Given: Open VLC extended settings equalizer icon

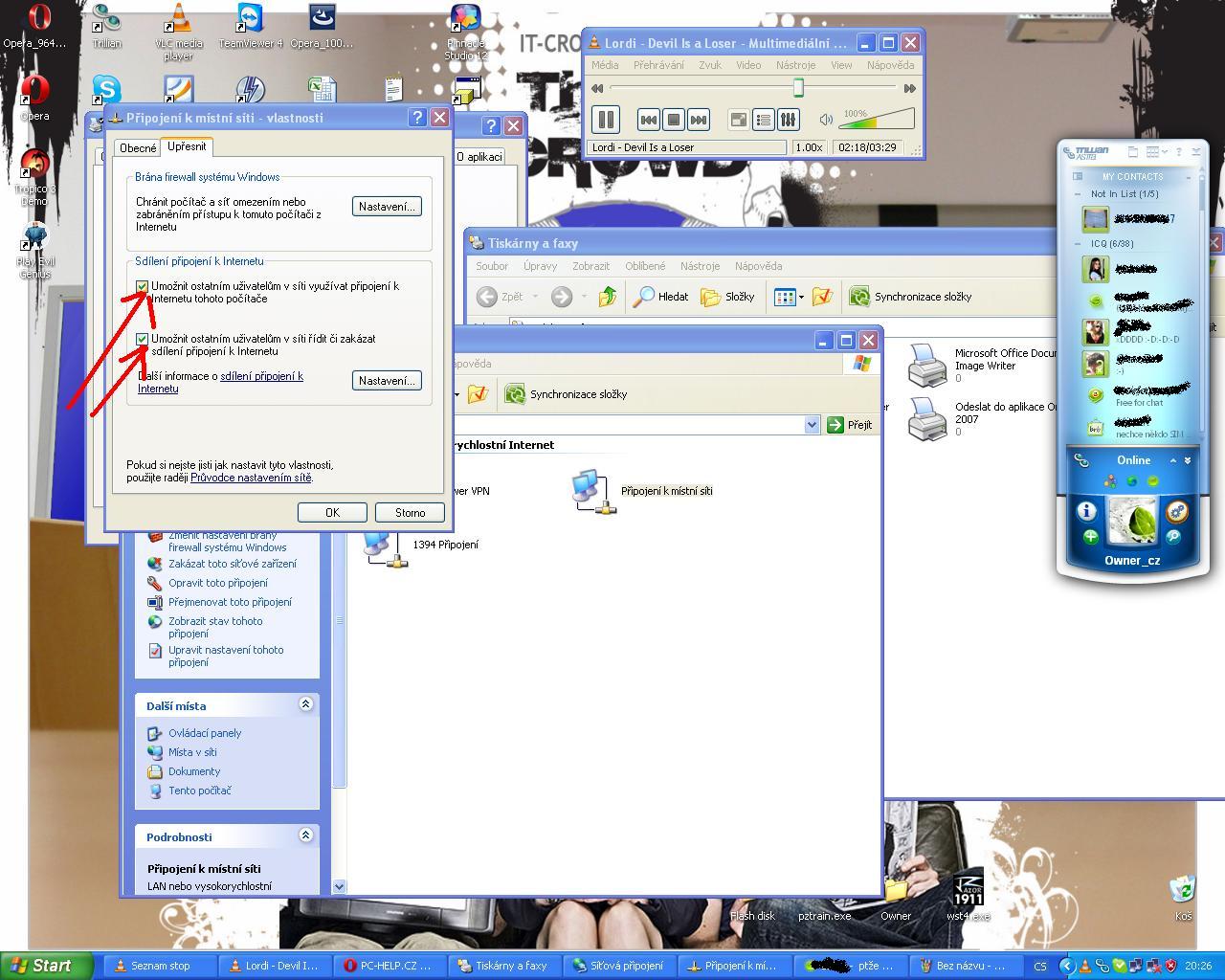Looking at the screenshot, I should (x=788, y=120).
